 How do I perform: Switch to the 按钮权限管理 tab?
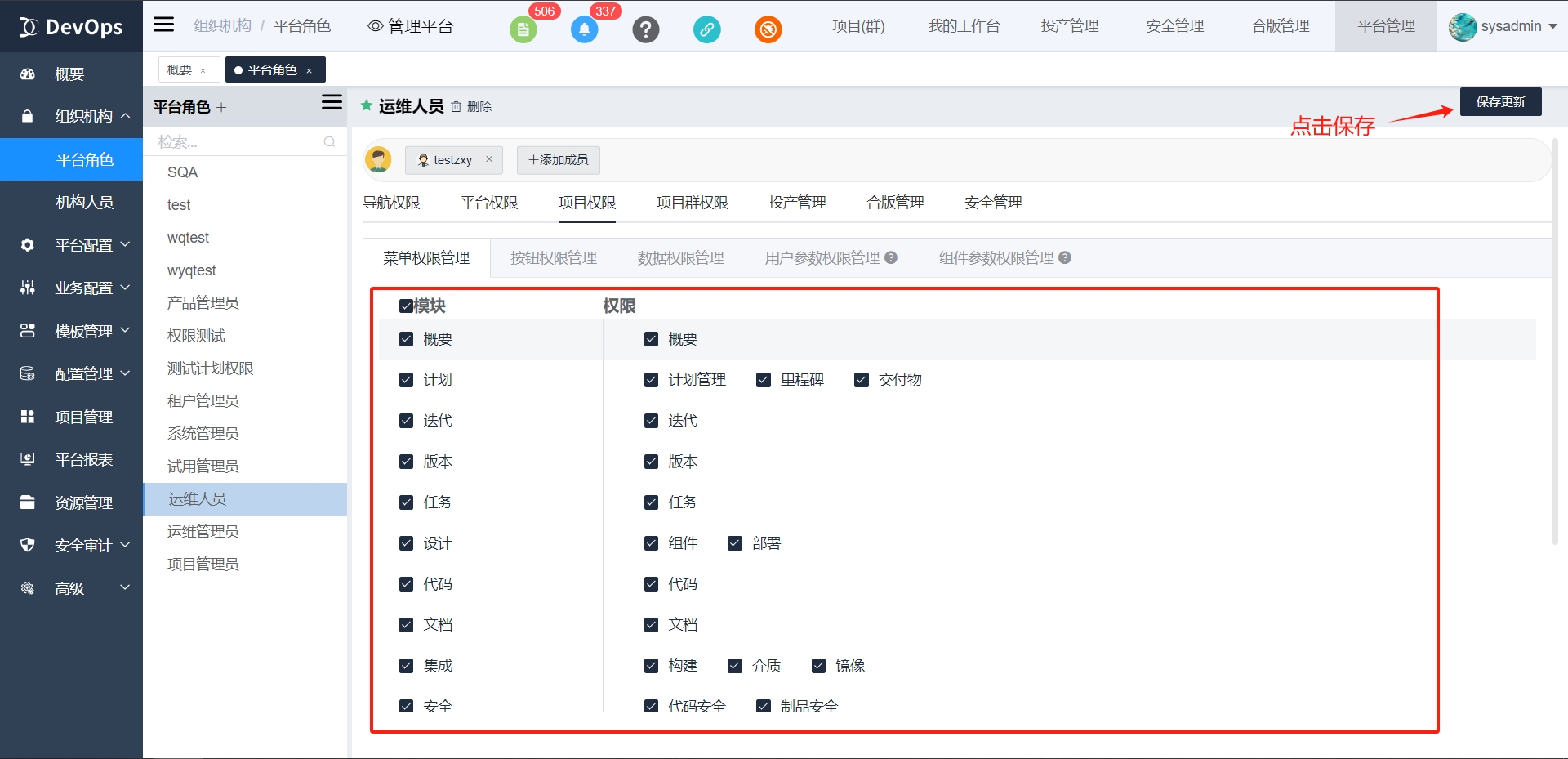(x=553, y=258)
